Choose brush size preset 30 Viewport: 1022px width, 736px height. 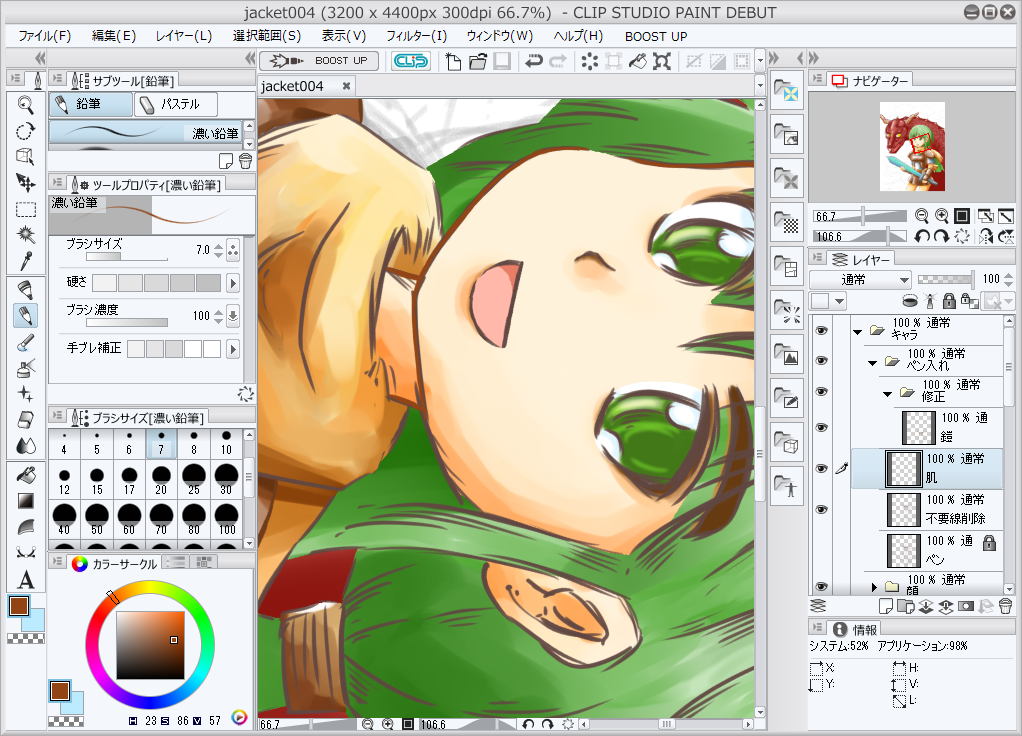[226, 479]
